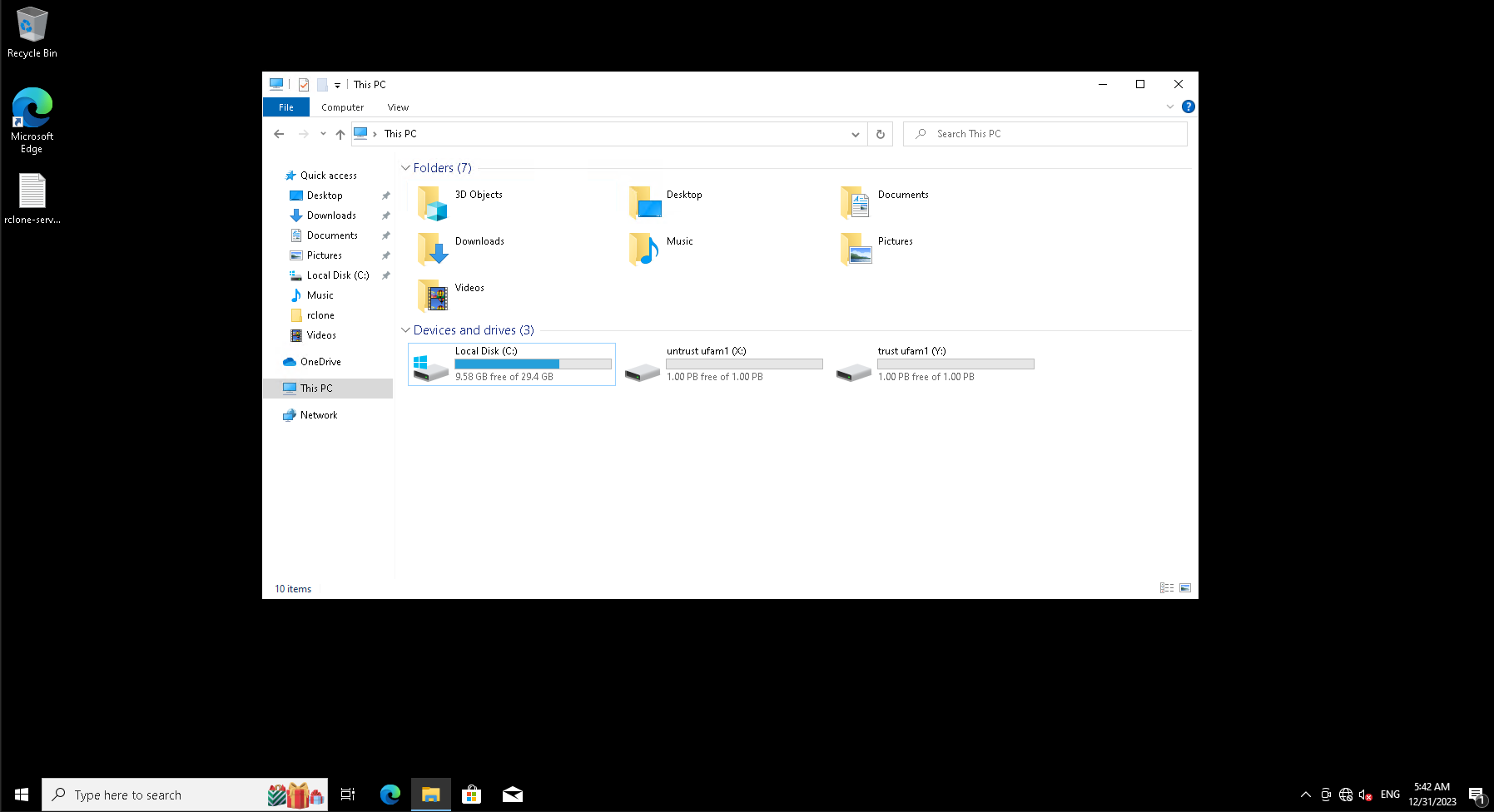Unpin Local Disk (C:) from Quick access

click(385, 275)
